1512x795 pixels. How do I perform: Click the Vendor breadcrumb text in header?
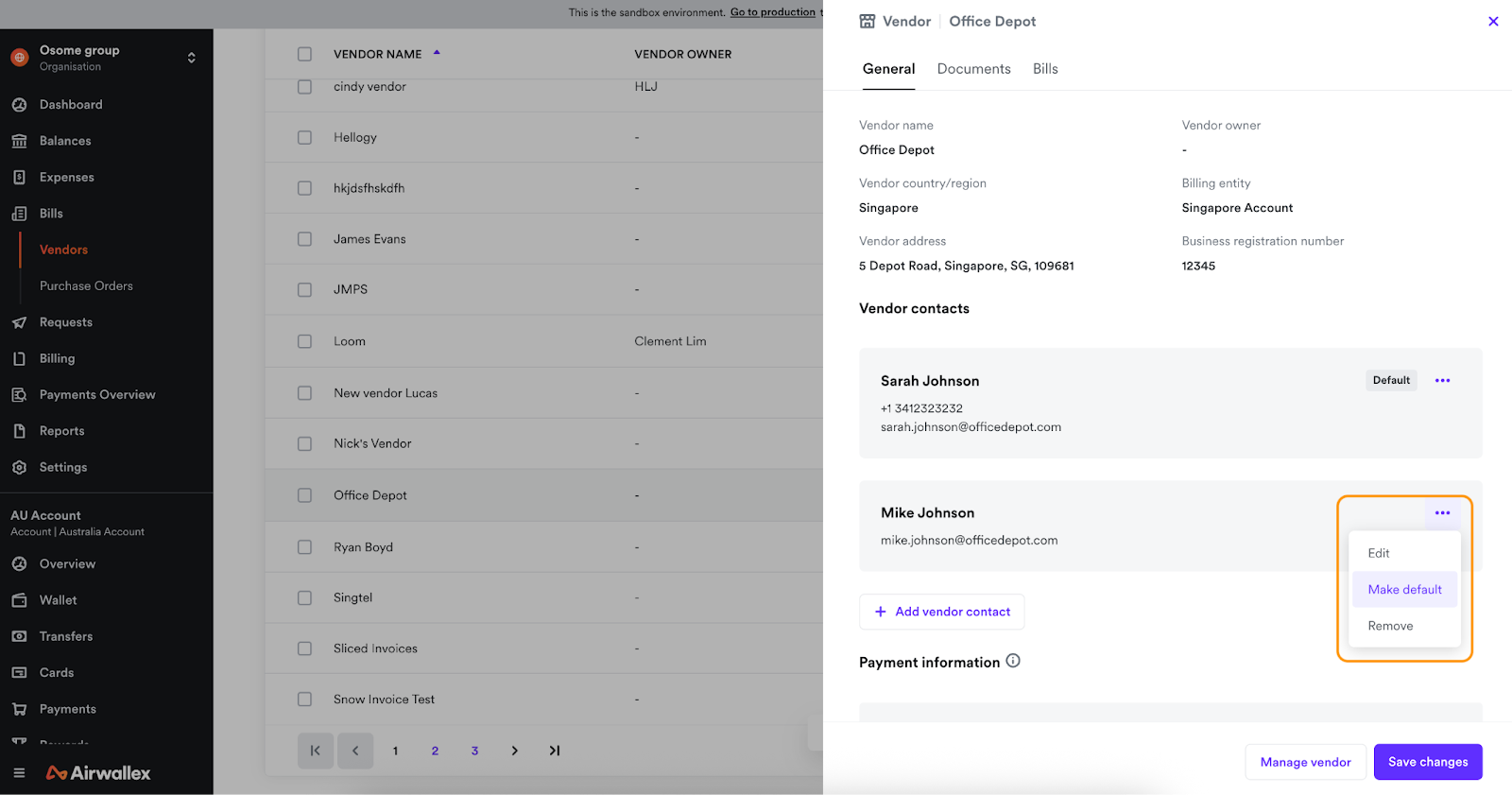click(906, 22)
